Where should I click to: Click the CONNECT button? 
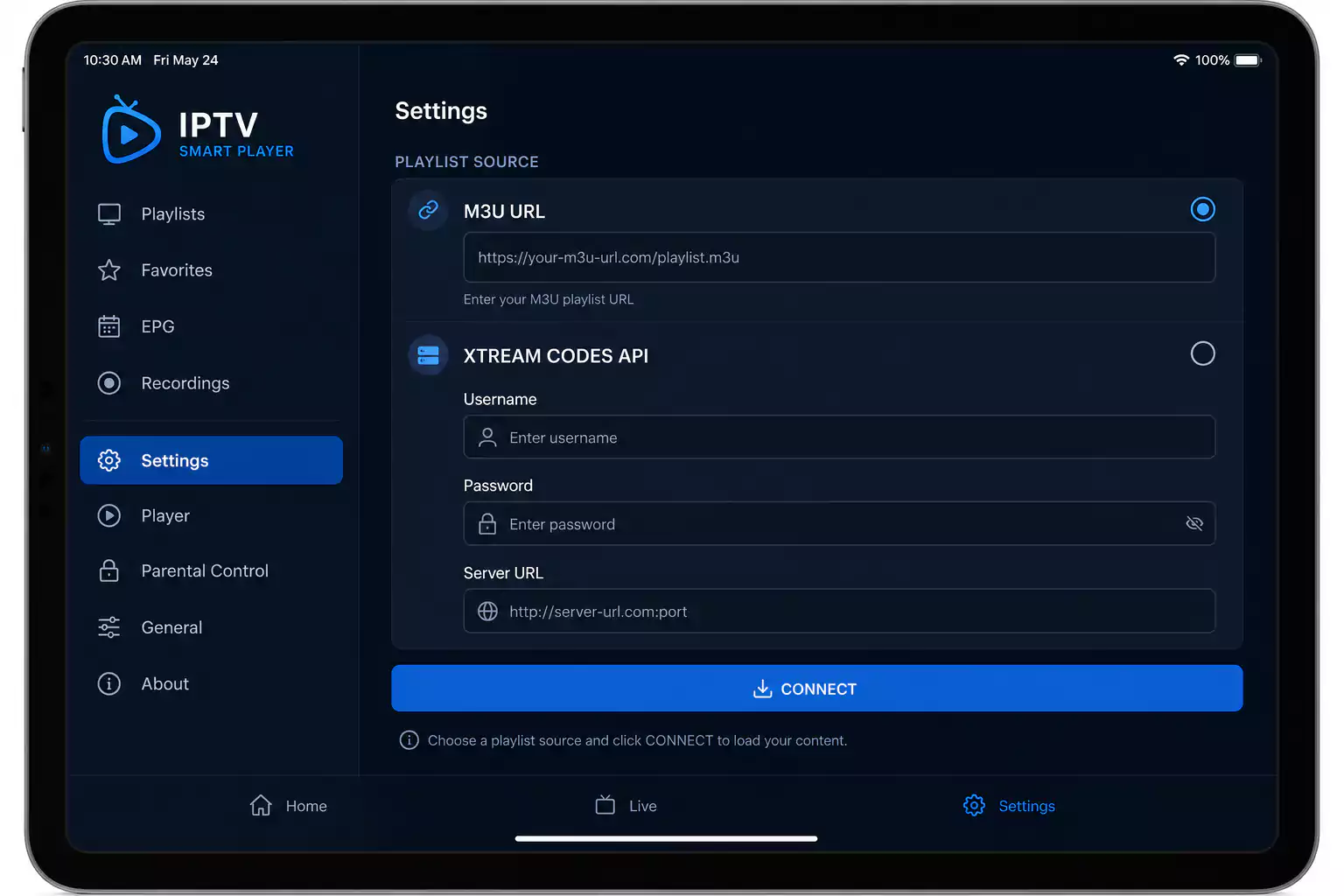(x=816, y=689)
